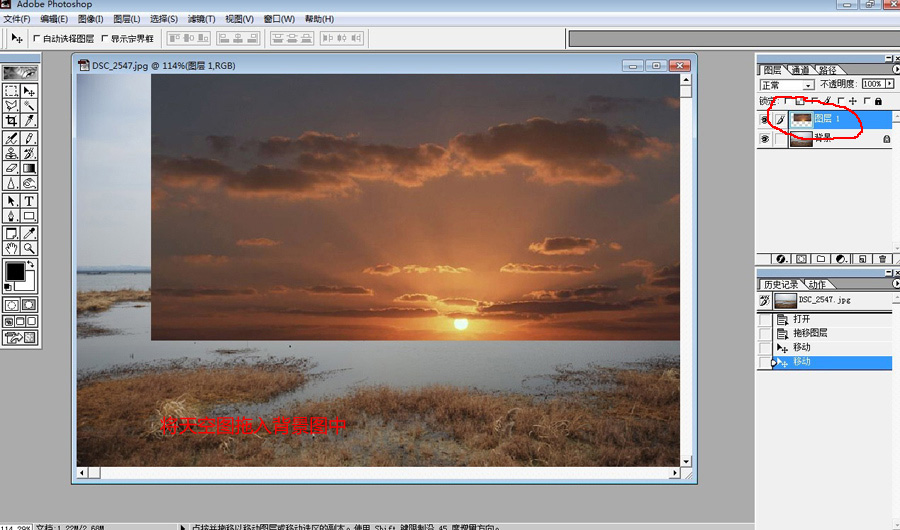Open the Layers panel flyout menu
The height and width of the screenshot is (530, 900).
click(x=896, y=69)
